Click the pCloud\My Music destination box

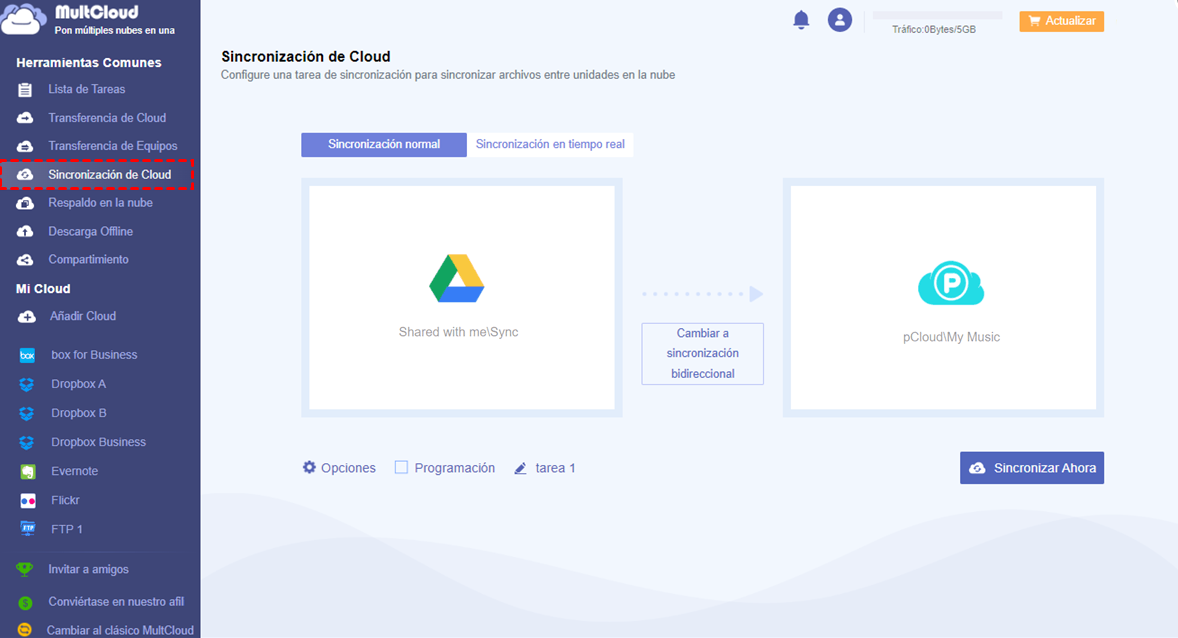943,298
